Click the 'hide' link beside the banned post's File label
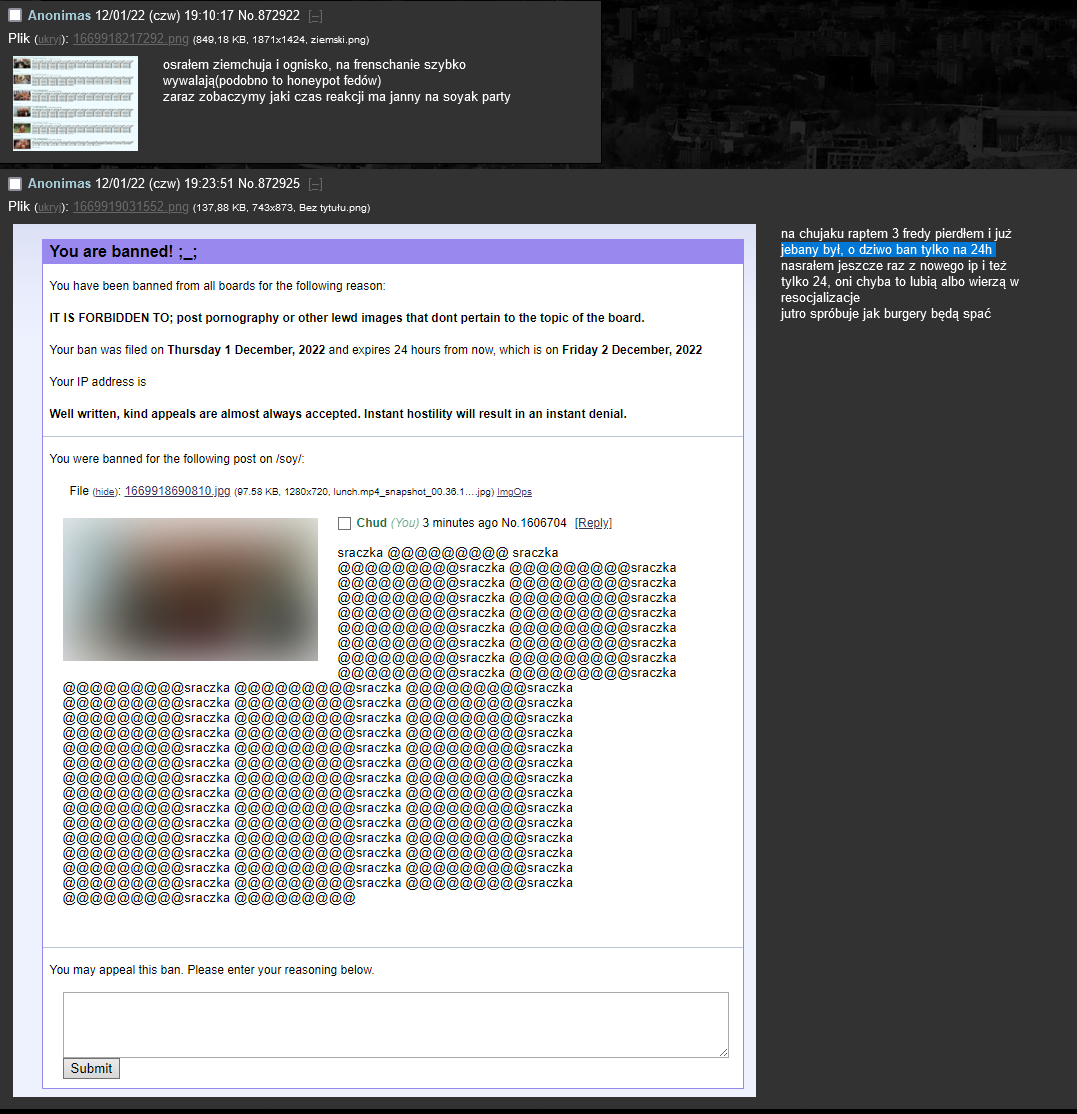This screenshot has height=1114, width=1077. pos(105,492)
